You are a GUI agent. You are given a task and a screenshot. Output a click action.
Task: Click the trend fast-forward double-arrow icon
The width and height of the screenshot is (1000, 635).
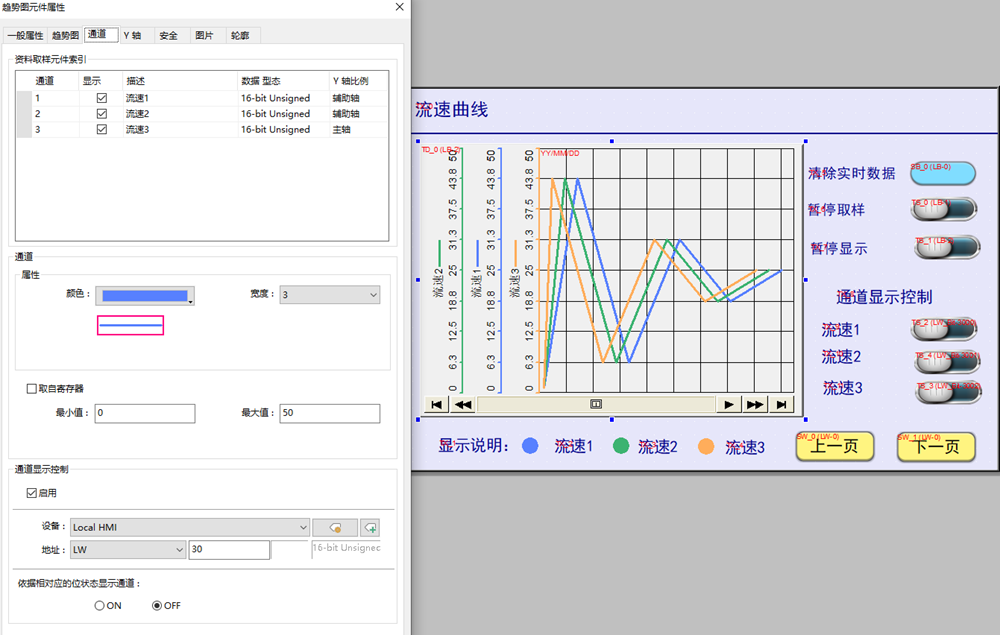755,404
